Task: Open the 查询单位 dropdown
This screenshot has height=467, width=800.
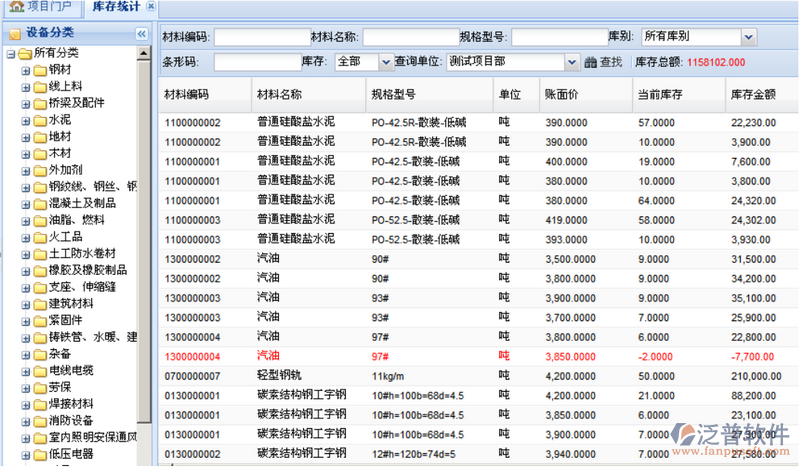Action: (573, 62)
